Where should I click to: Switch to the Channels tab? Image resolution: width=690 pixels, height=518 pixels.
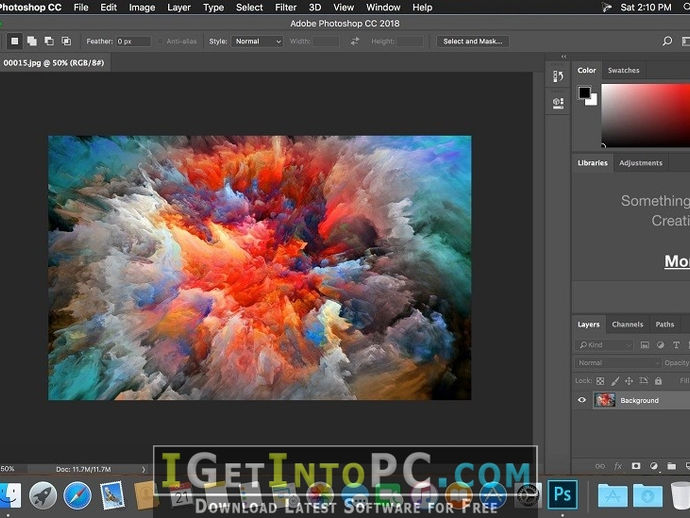point(628,324)
